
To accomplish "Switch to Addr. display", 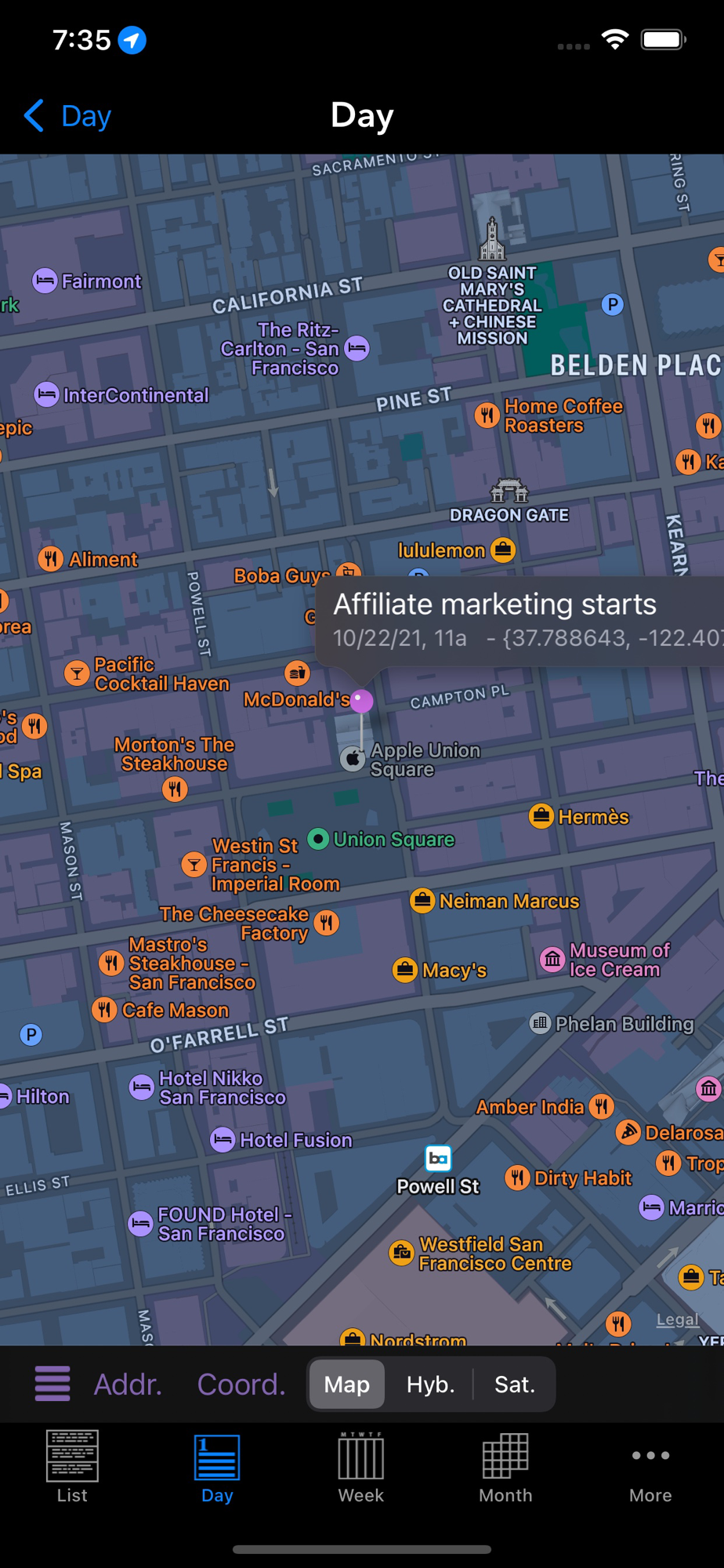I will click(128, 1385).
